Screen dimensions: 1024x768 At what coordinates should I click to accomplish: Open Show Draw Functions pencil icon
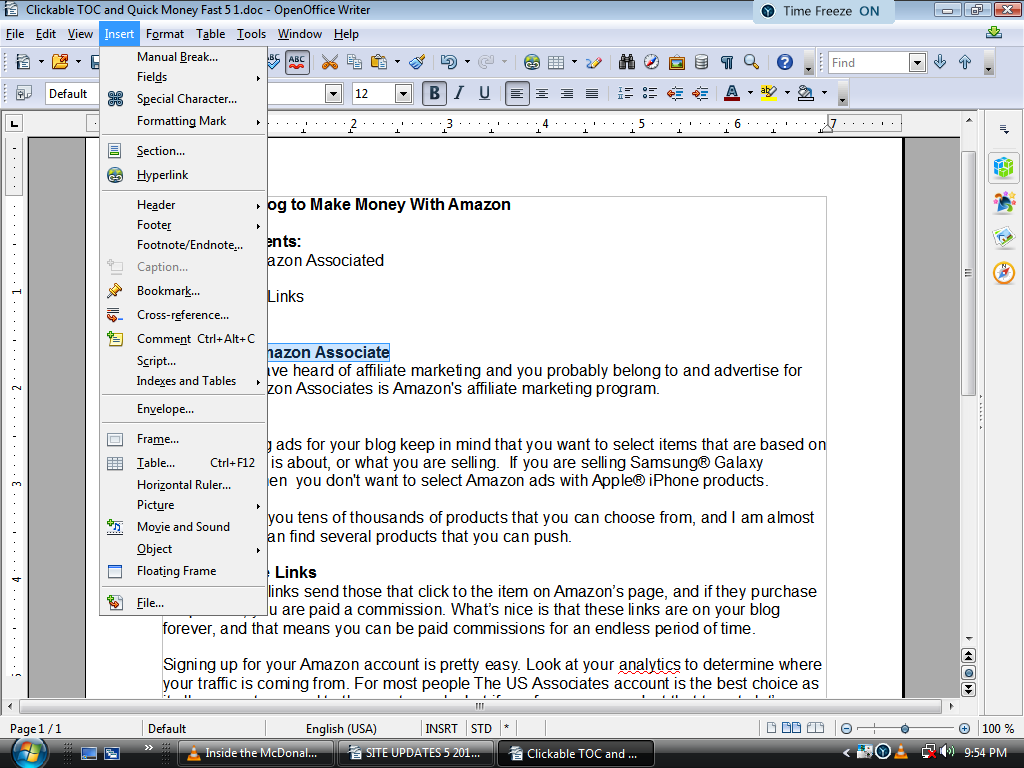594,62
